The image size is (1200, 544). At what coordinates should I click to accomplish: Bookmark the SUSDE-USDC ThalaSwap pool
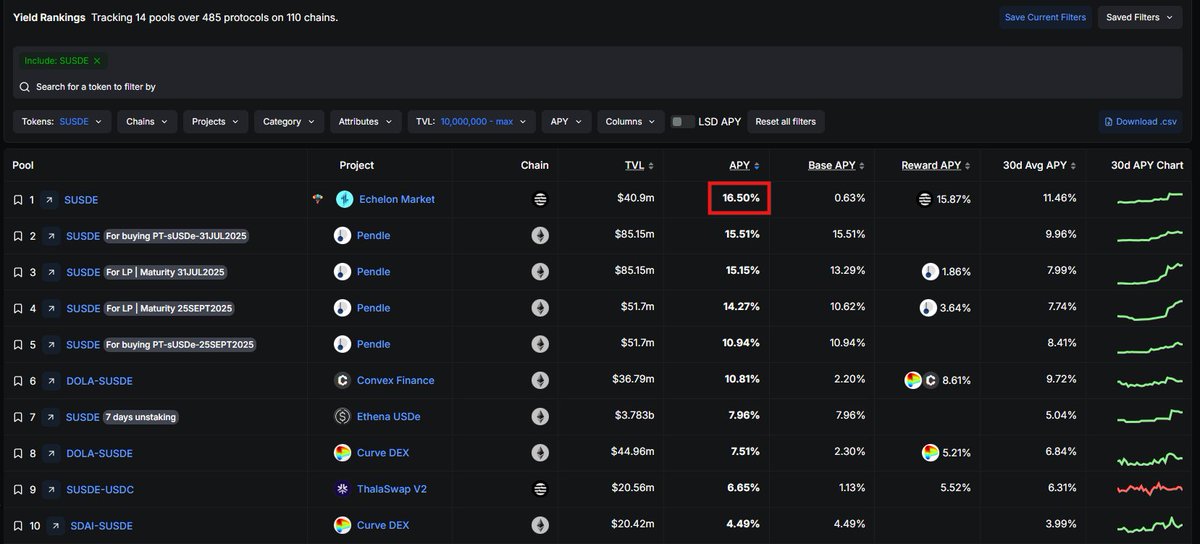click(18, 489)
